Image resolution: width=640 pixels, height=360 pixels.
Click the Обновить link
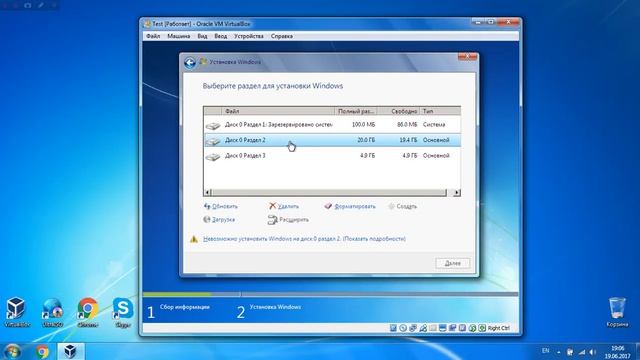coord(225,206)
